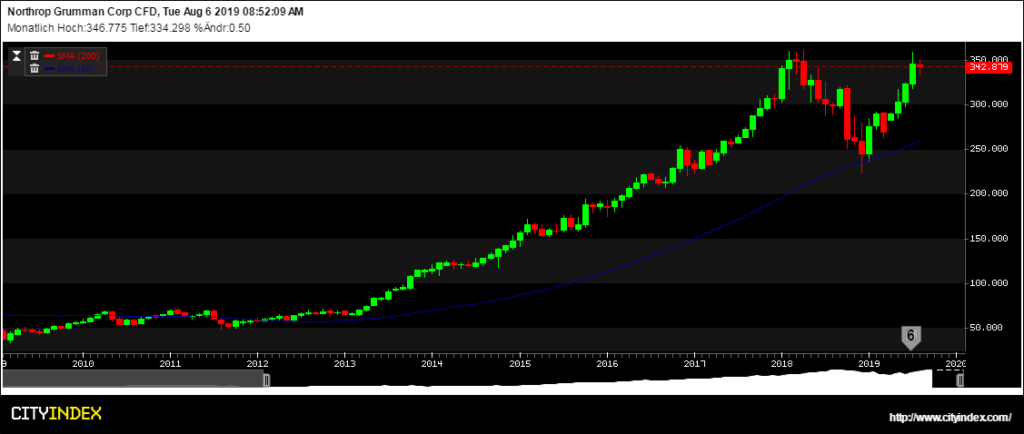Grab the left navigator range handle
This screenshot has width=1024, height=434.
[266, 380]
